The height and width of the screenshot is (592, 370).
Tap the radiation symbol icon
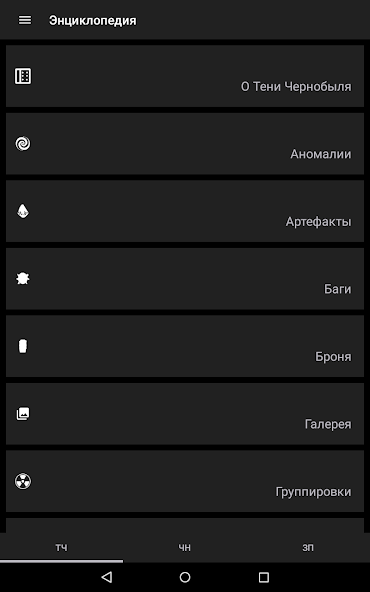(x=23, y=481)
